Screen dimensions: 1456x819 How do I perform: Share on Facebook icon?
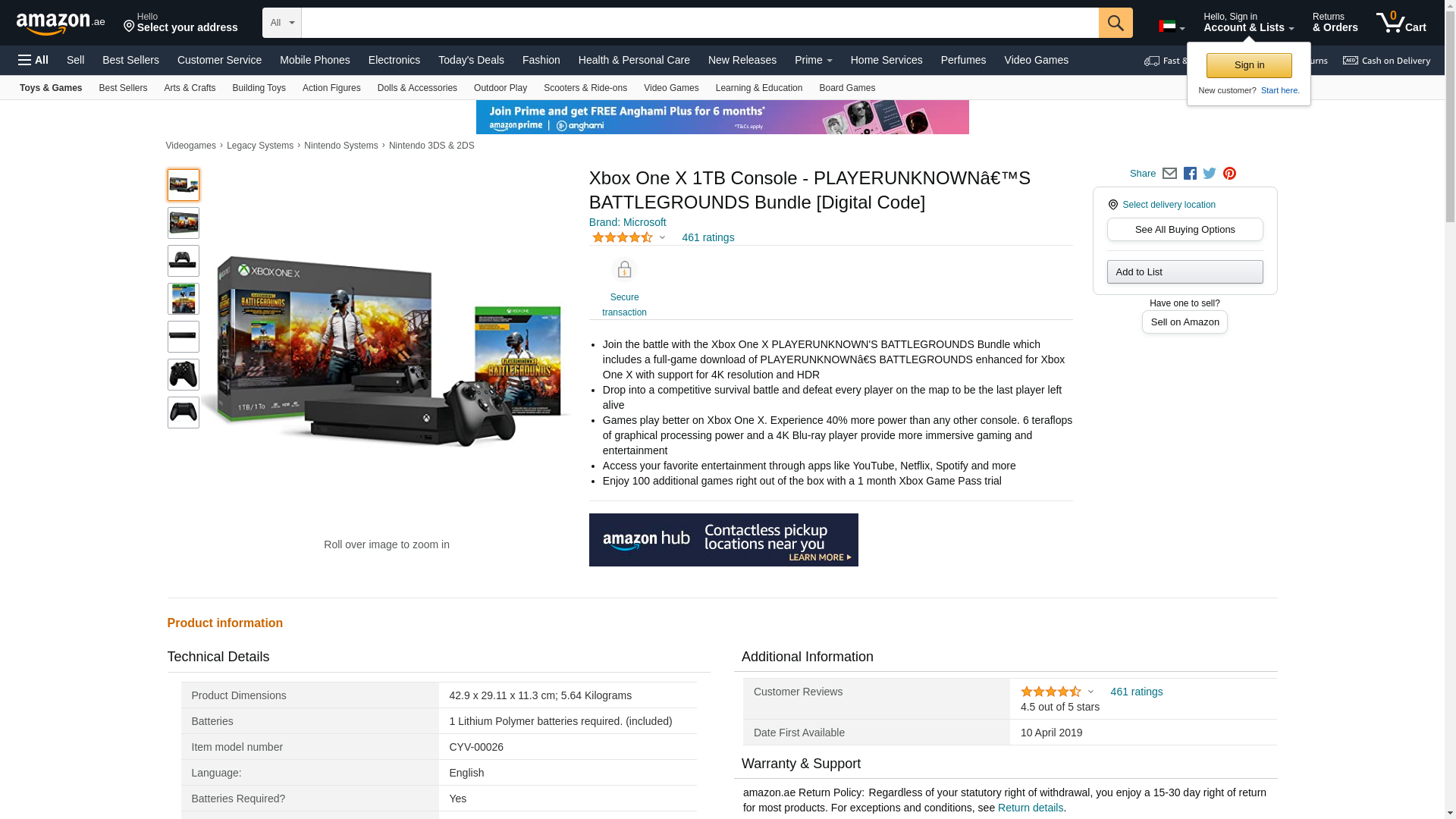tap(1190, 174)
